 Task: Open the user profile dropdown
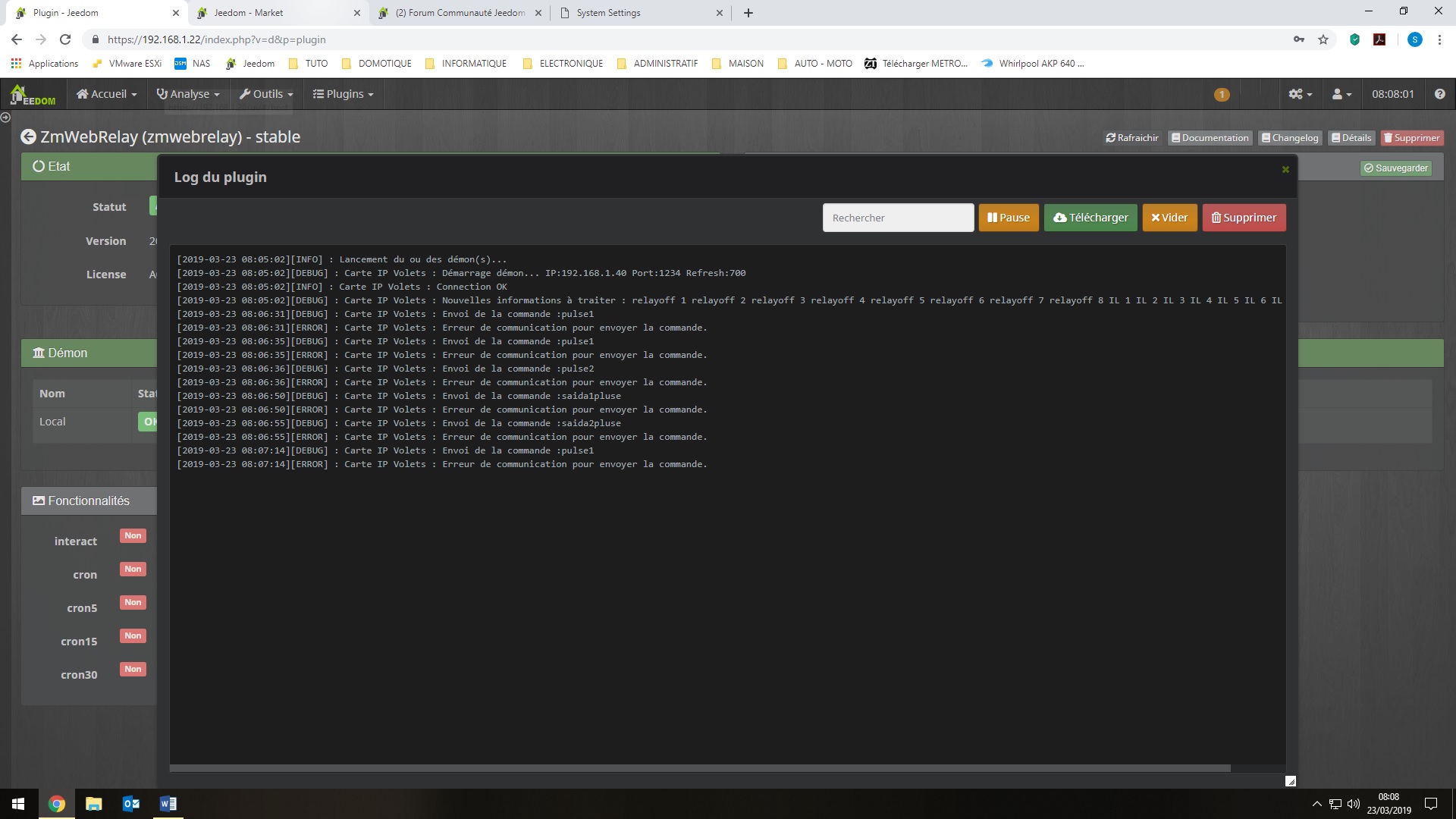[x=1341, y=94]
